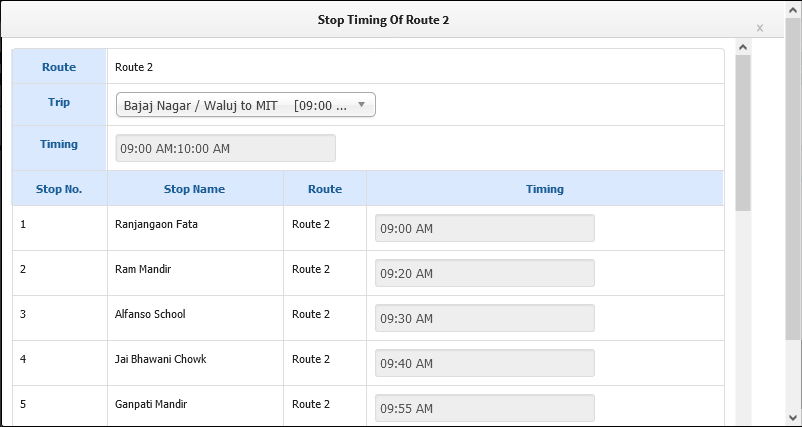Close the Stop Timing dialog
This screenshot has width=802, height=427.
pyautogui.click(x=760, y=28)
